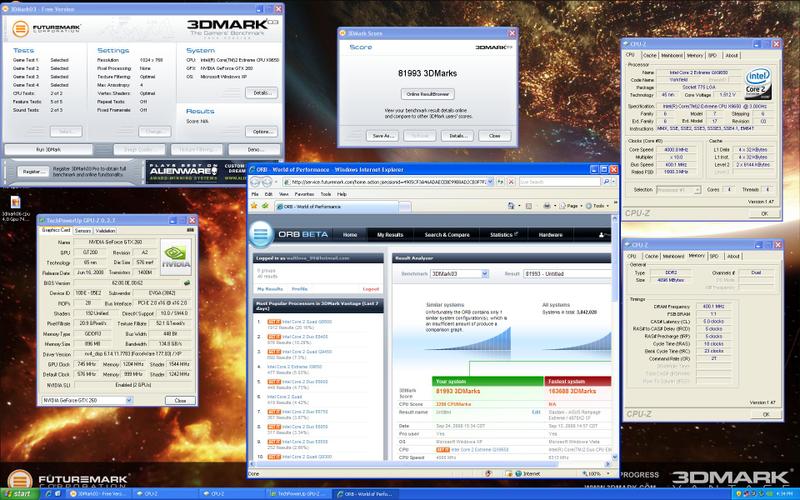Click the IE Home toolbar icon

[x=511, y=206]
